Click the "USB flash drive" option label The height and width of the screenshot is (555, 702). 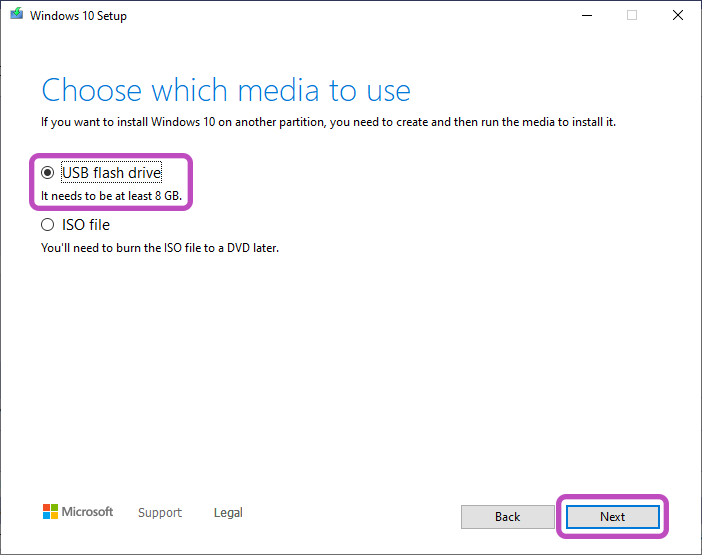111,173
